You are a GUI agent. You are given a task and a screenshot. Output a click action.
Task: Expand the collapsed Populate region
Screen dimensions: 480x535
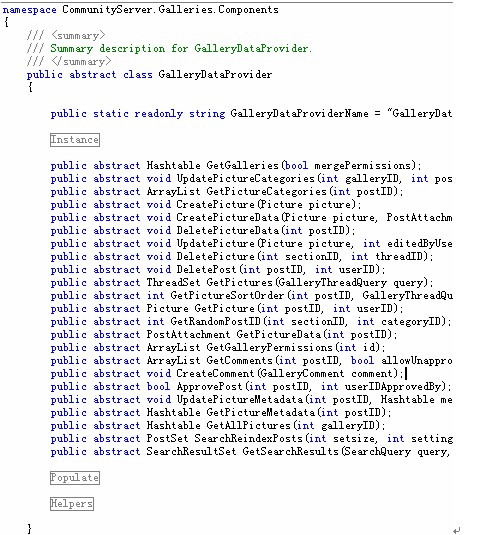pos(75,478)
